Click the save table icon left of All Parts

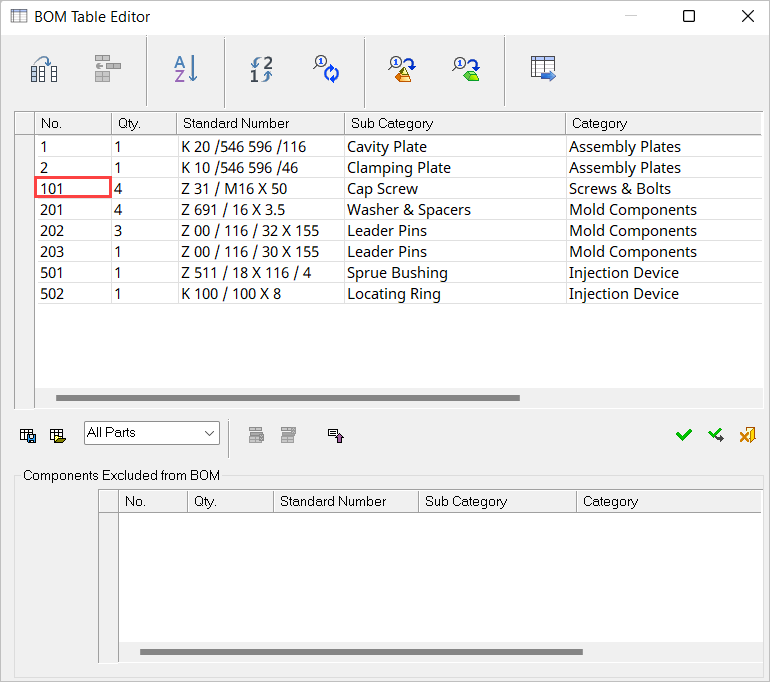28,435
